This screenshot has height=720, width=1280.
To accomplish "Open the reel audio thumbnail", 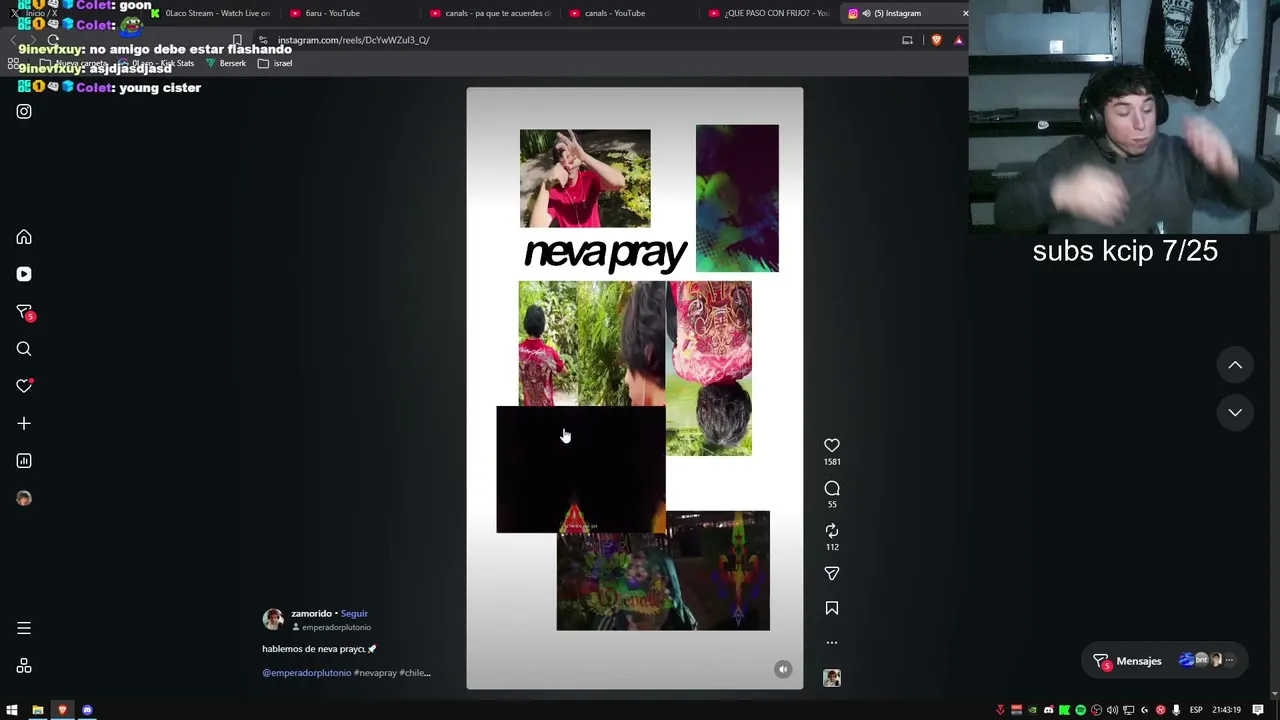I will 832,678.
